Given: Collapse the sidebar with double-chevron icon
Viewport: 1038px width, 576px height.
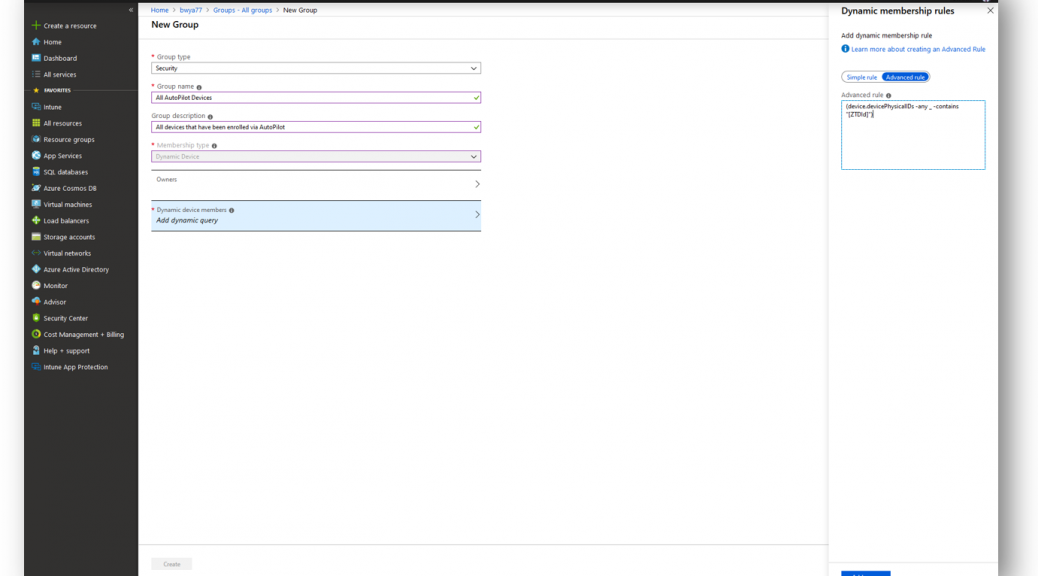Looking at the screenshot, I should point(131,10).
